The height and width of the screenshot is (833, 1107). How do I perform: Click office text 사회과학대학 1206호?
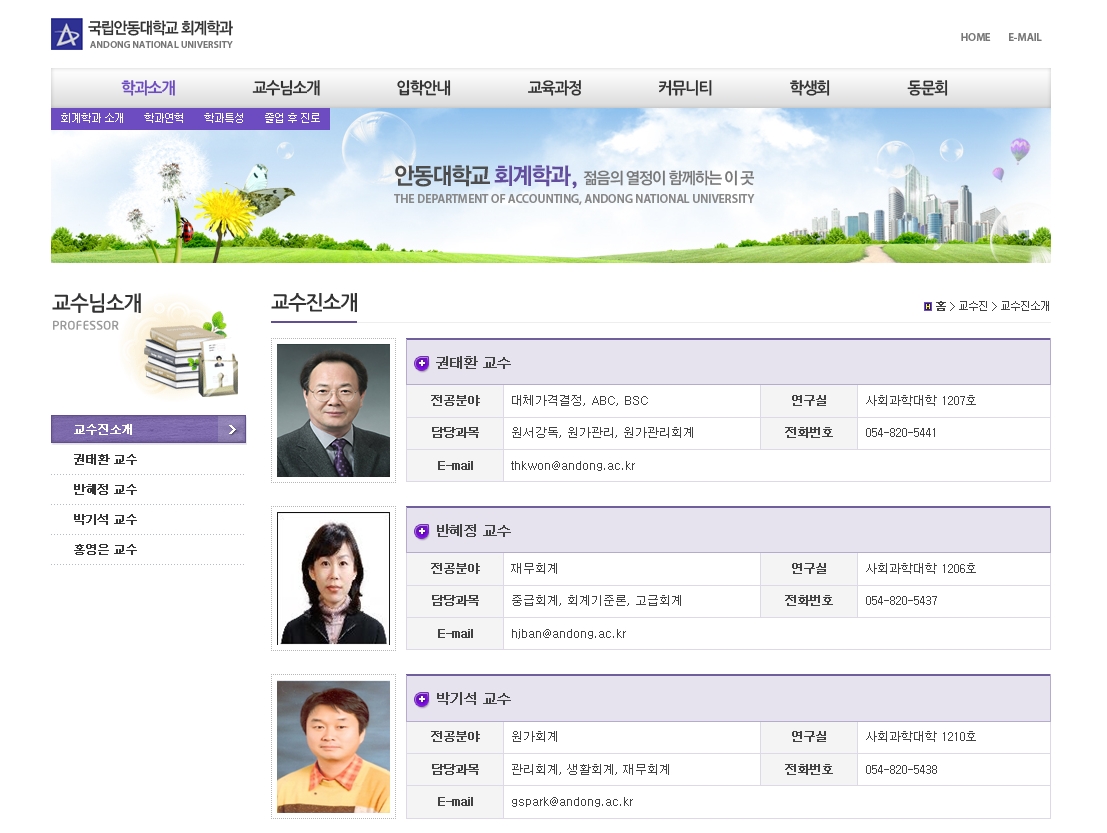coord(921,569)
